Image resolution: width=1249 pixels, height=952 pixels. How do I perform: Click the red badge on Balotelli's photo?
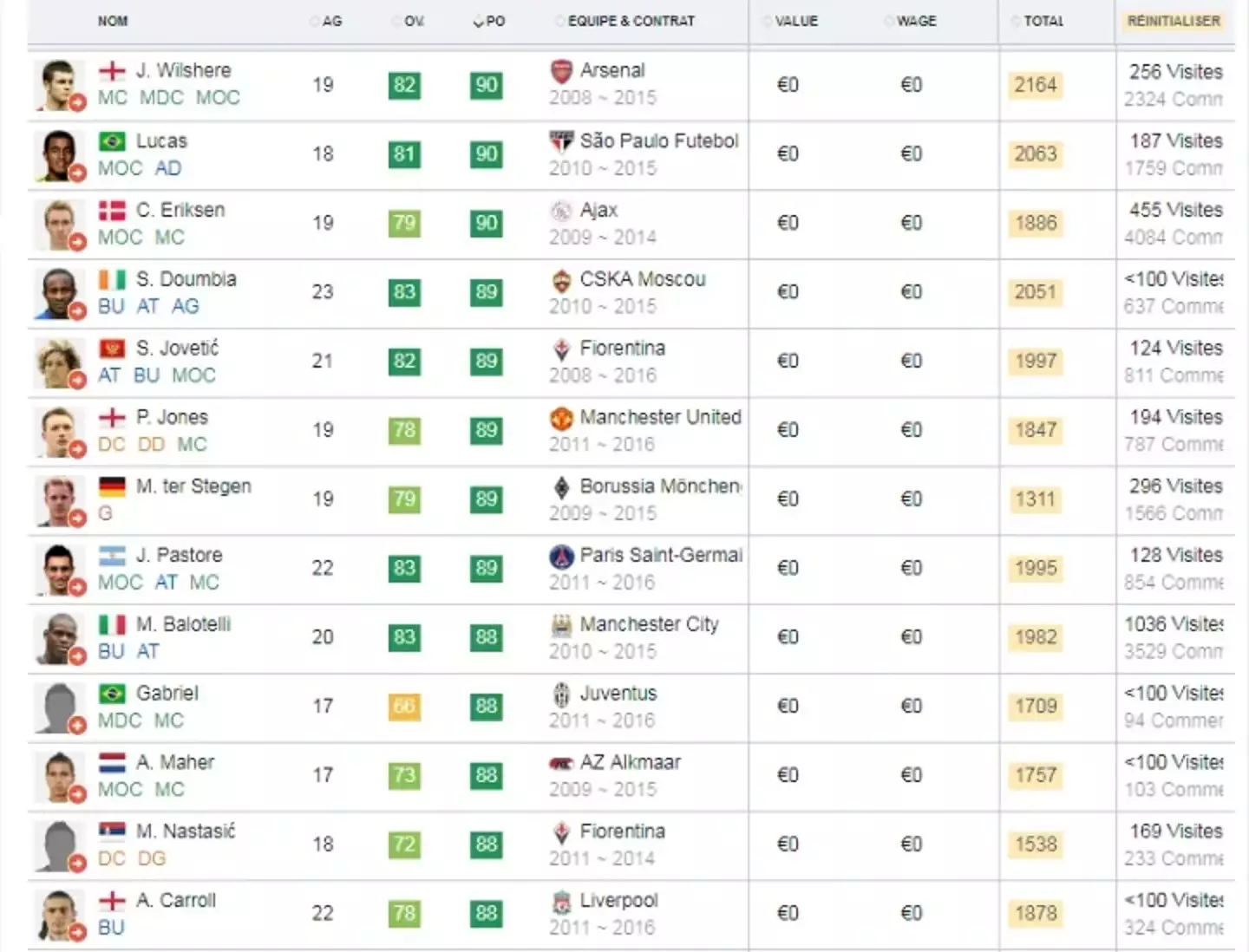click(x=78, y=656)
